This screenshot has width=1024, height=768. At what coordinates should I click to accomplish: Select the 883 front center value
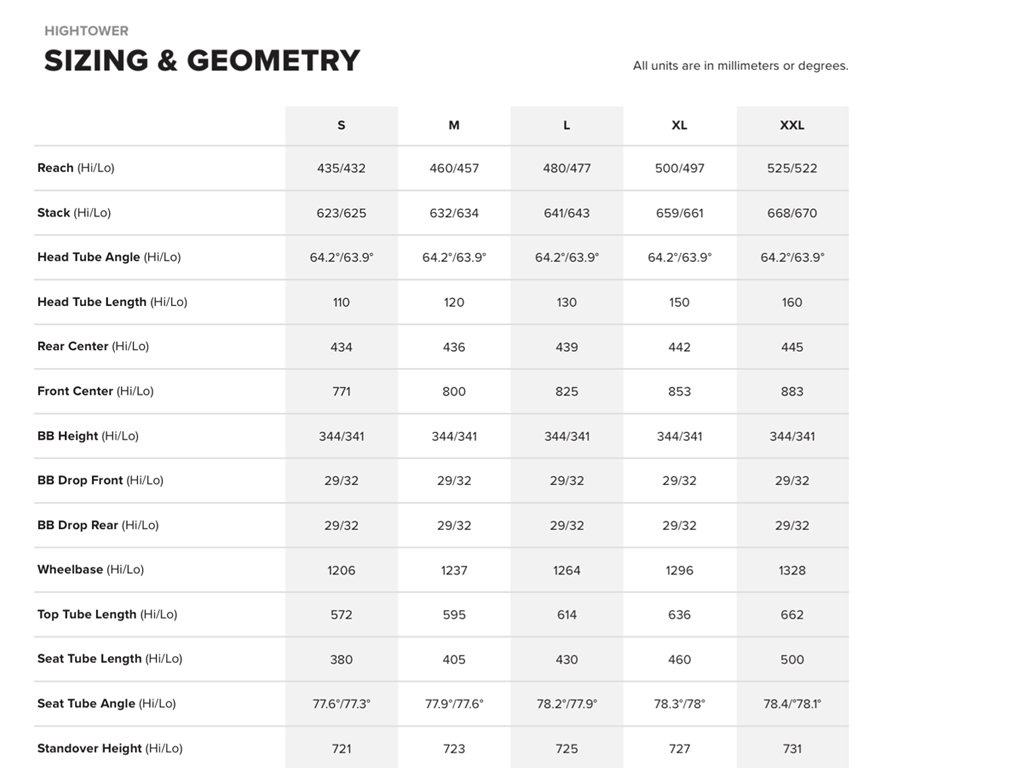coord(792,391)
